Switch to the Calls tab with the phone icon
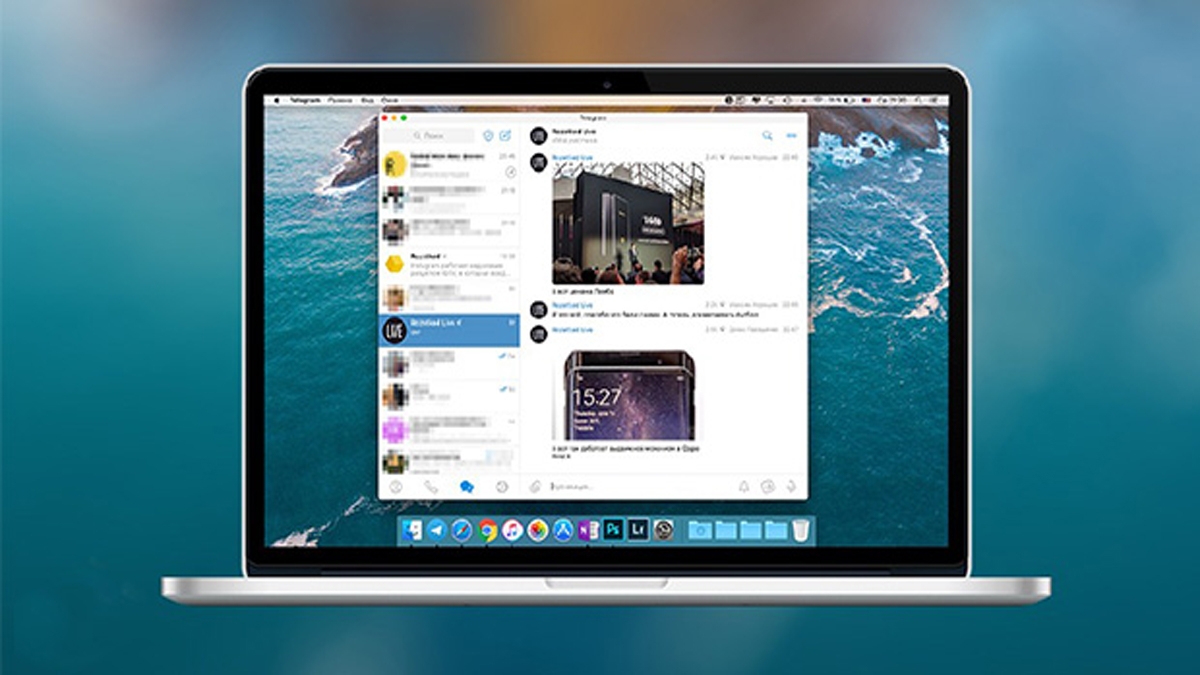This screenshot has height=675, width=1200. pyautogui.click(x=431, y=487)
